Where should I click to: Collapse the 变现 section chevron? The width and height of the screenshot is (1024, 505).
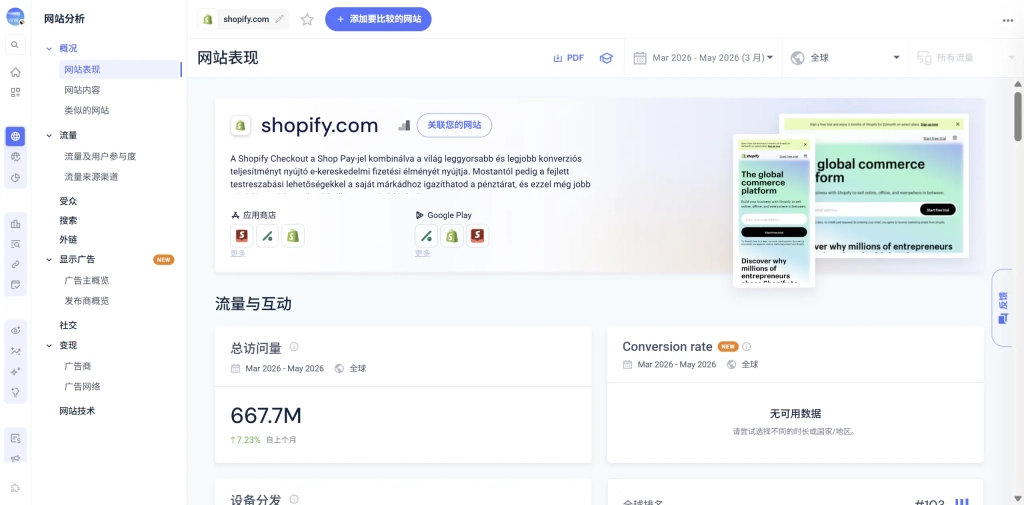coord(49,346)
